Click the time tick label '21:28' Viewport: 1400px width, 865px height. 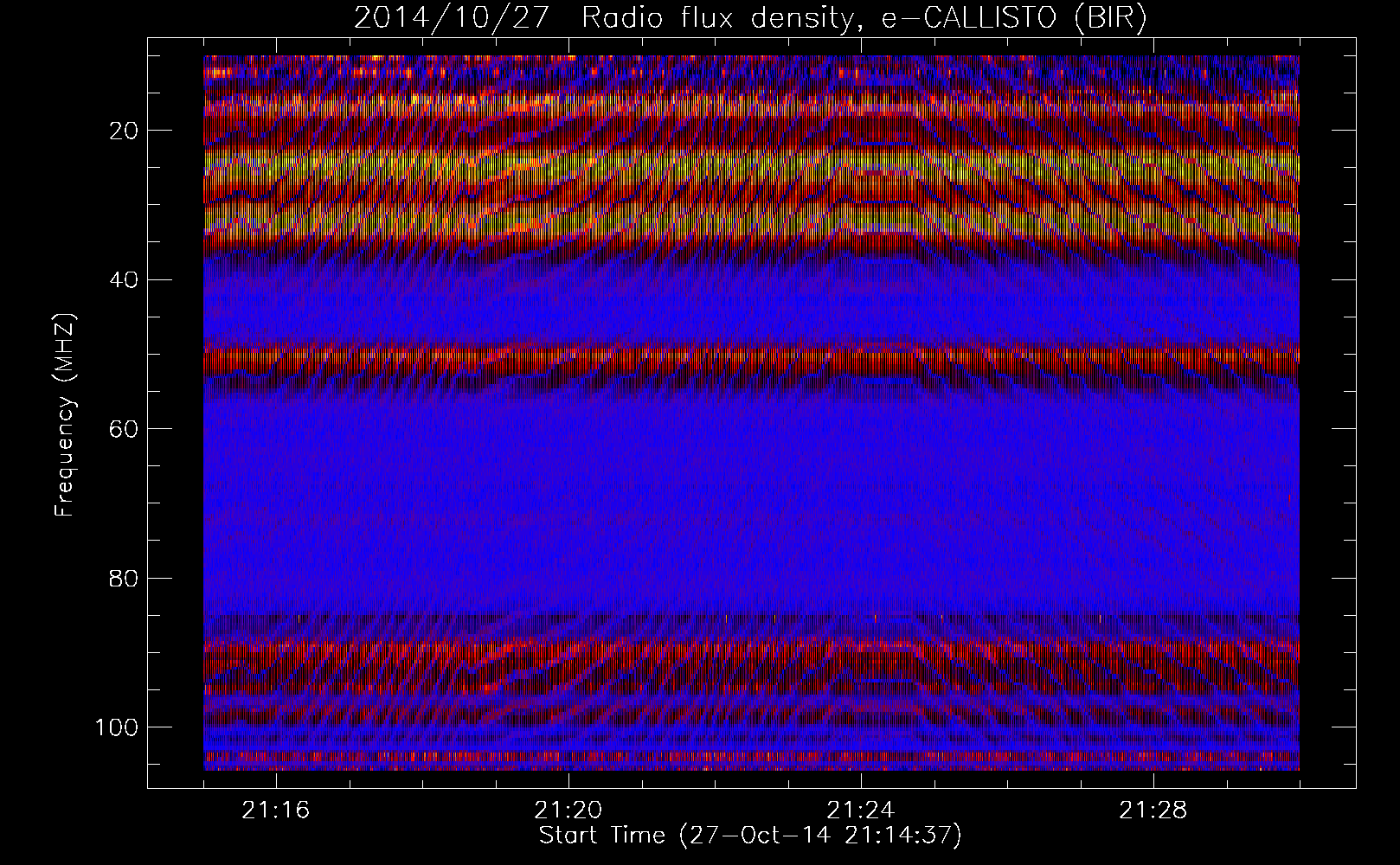pyautogui.click(x=1153, y=811)
